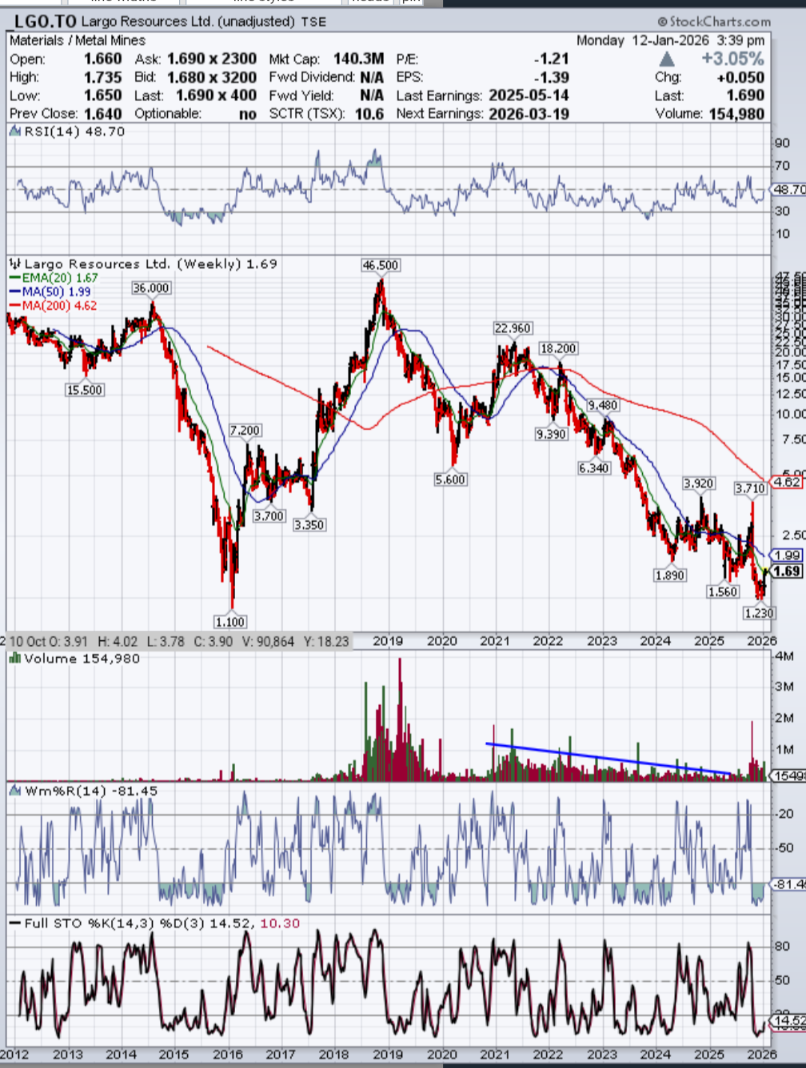
Task: Click the EPS value -1.39
Action: coord(551,78)
